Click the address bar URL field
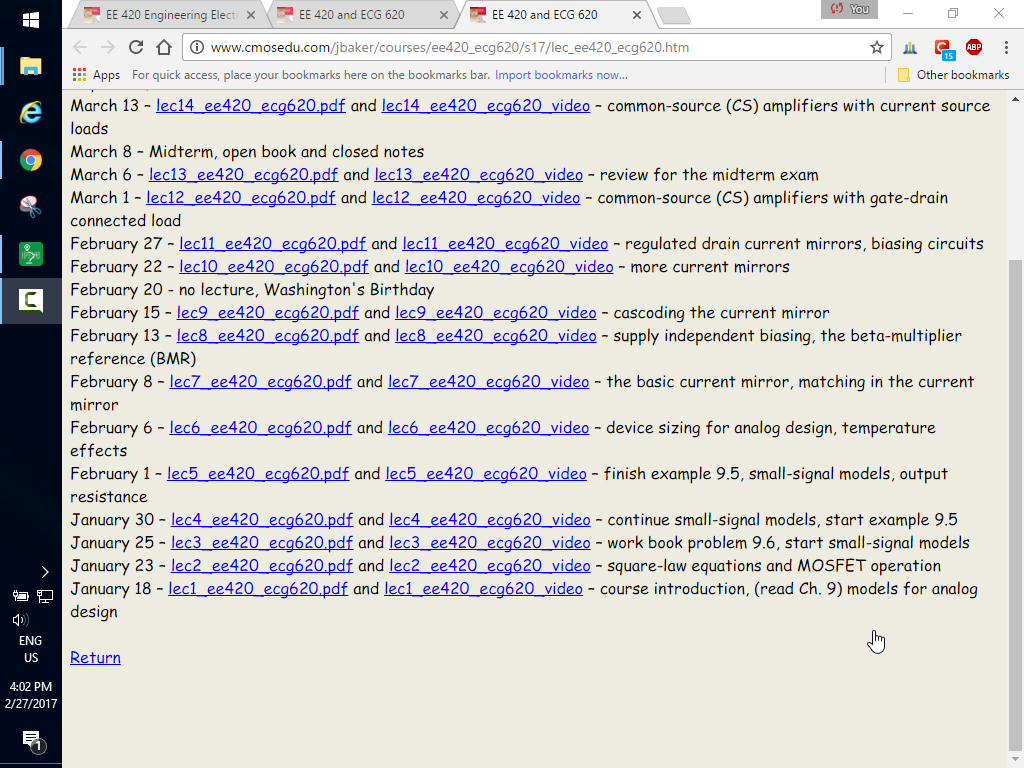This screenshot has width=1024, height=768. coord(536,47)
